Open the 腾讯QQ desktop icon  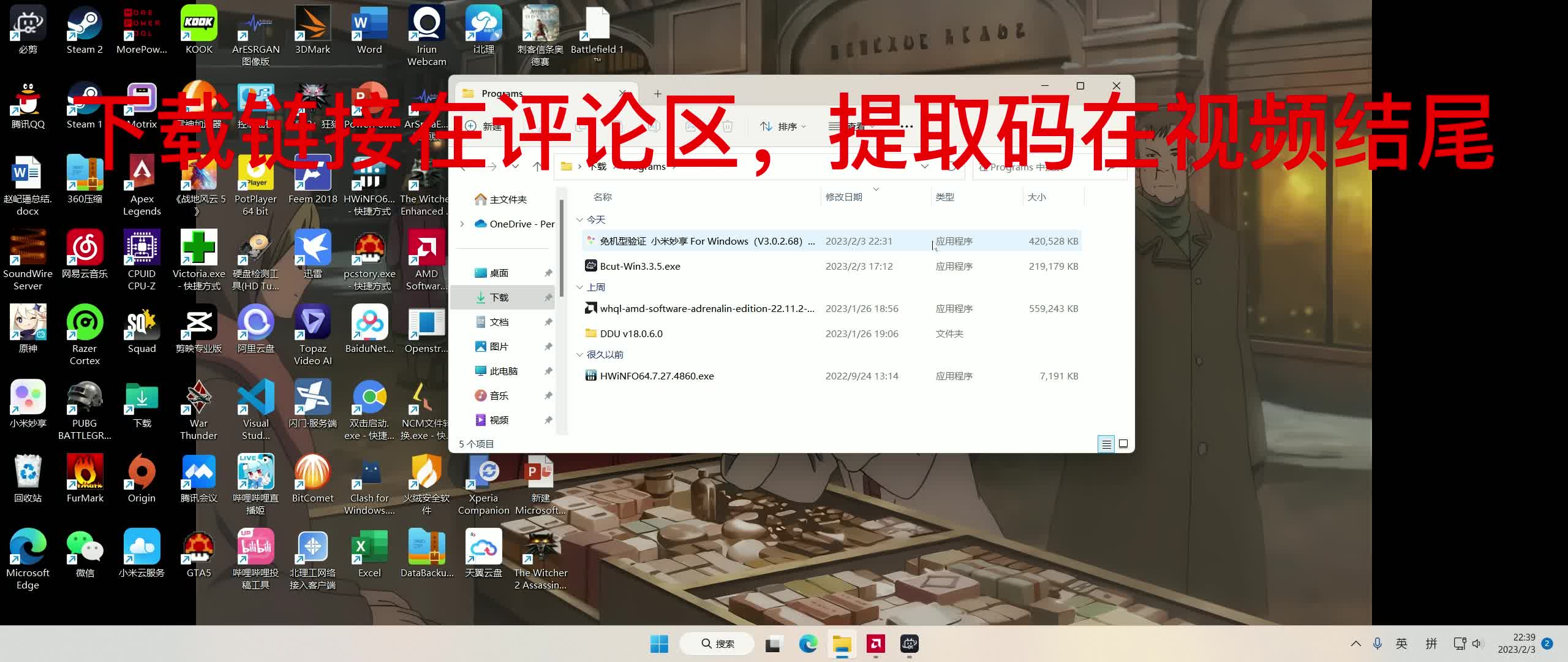[x=28, y=104]
